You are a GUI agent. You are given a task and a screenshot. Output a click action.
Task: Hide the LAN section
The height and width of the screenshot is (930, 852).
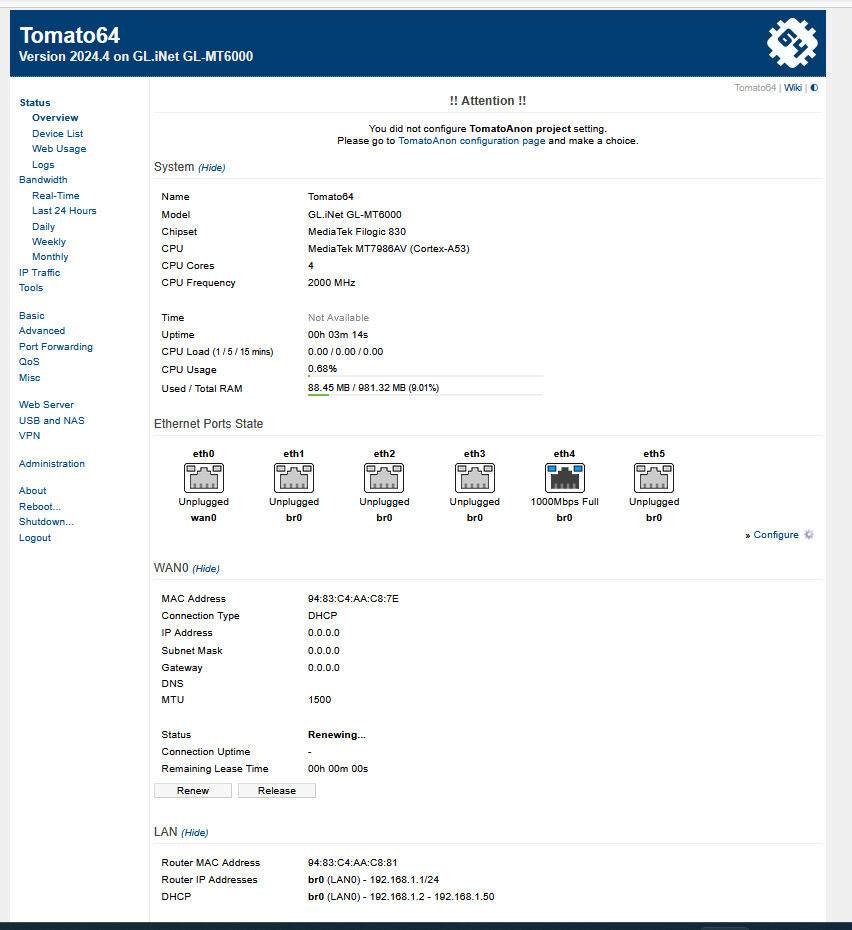coord(195,833)
